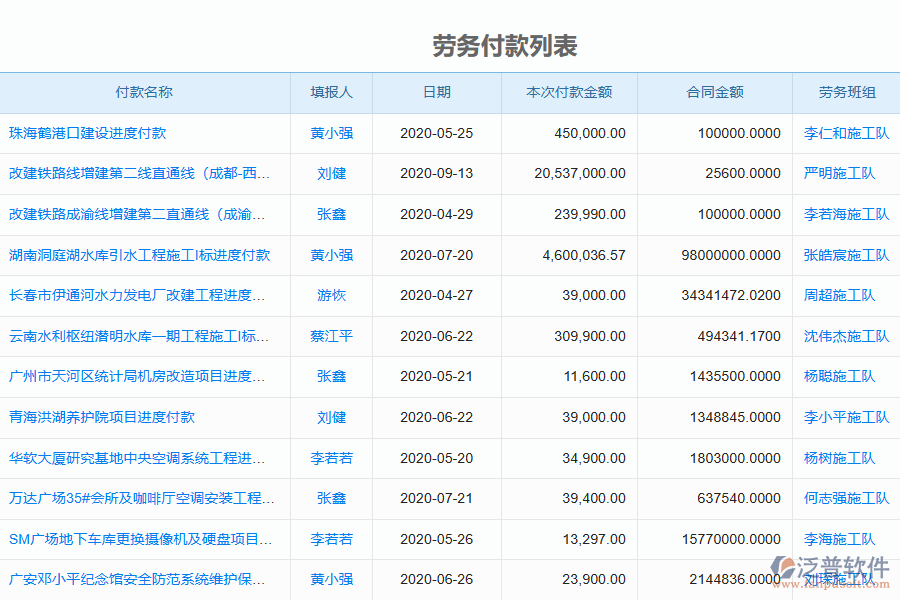Select the 张皓宸施工队 labor team
Screen dimensions: 900x600
tap(843, 255)
